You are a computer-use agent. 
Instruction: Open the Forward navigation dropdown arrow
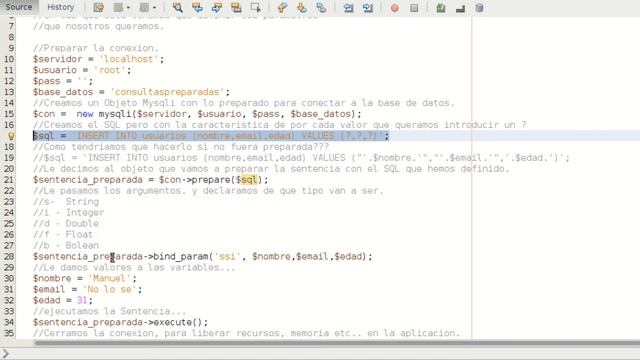[154, 7]
